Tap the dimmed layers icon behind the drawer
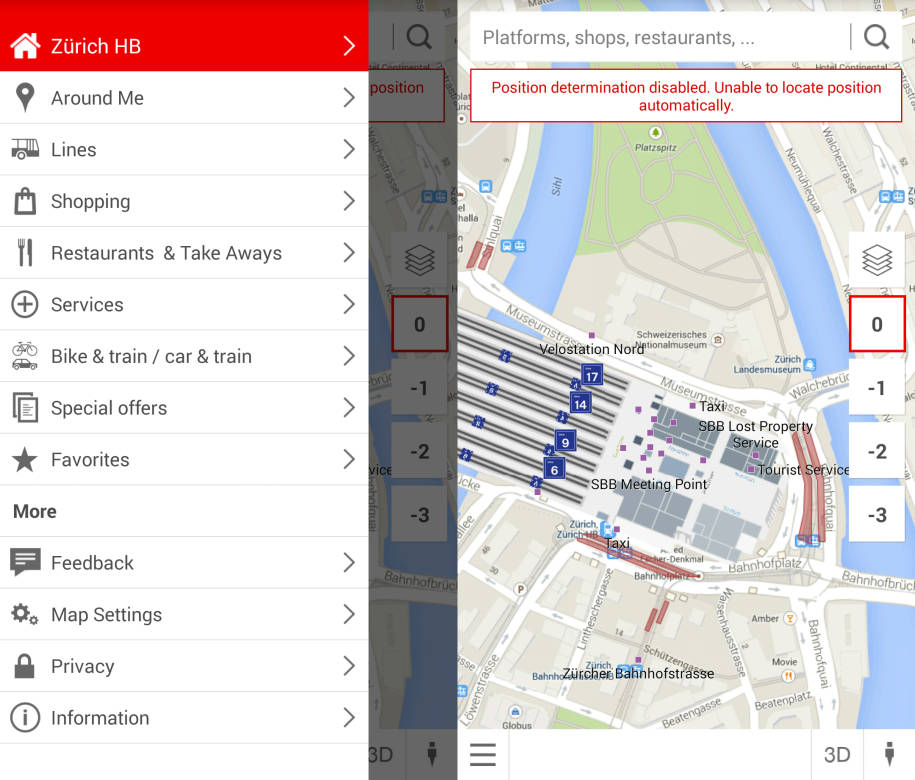This screenshot has width=915, height=780. pos(420,260)
